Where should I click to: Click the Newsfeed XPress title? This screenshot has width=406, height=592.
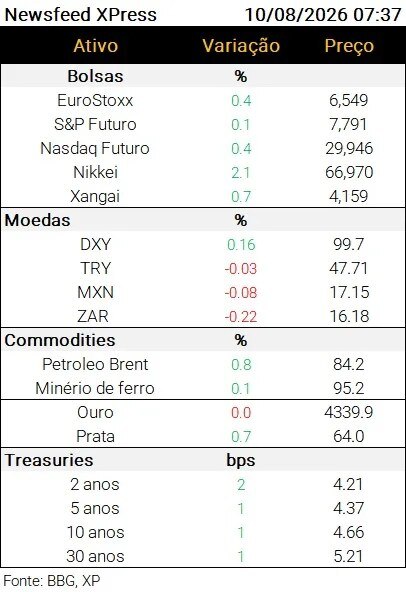[x=80, y=15]
